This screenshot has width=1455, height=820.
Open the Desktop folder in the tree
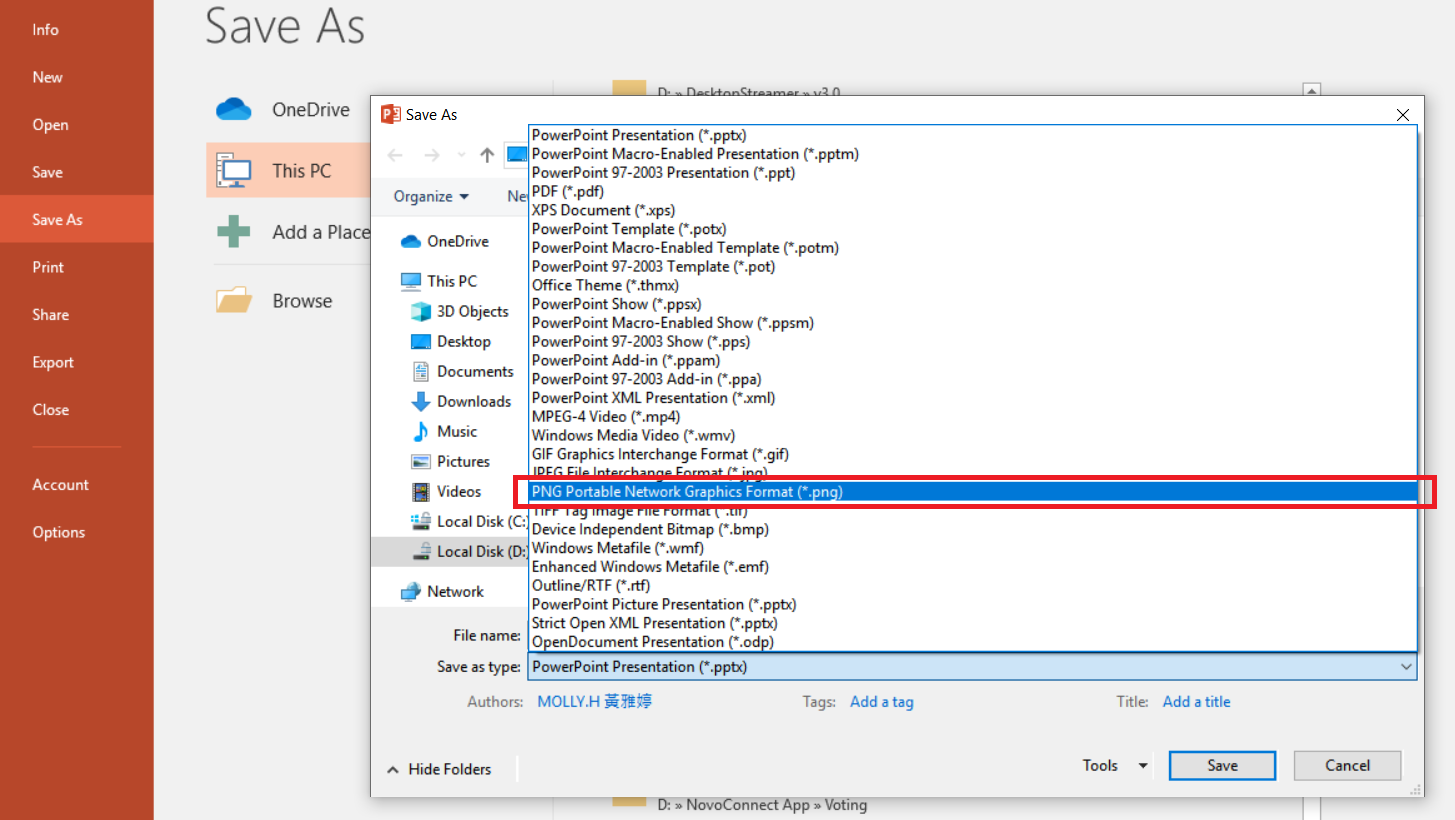[x=451, y=341]
